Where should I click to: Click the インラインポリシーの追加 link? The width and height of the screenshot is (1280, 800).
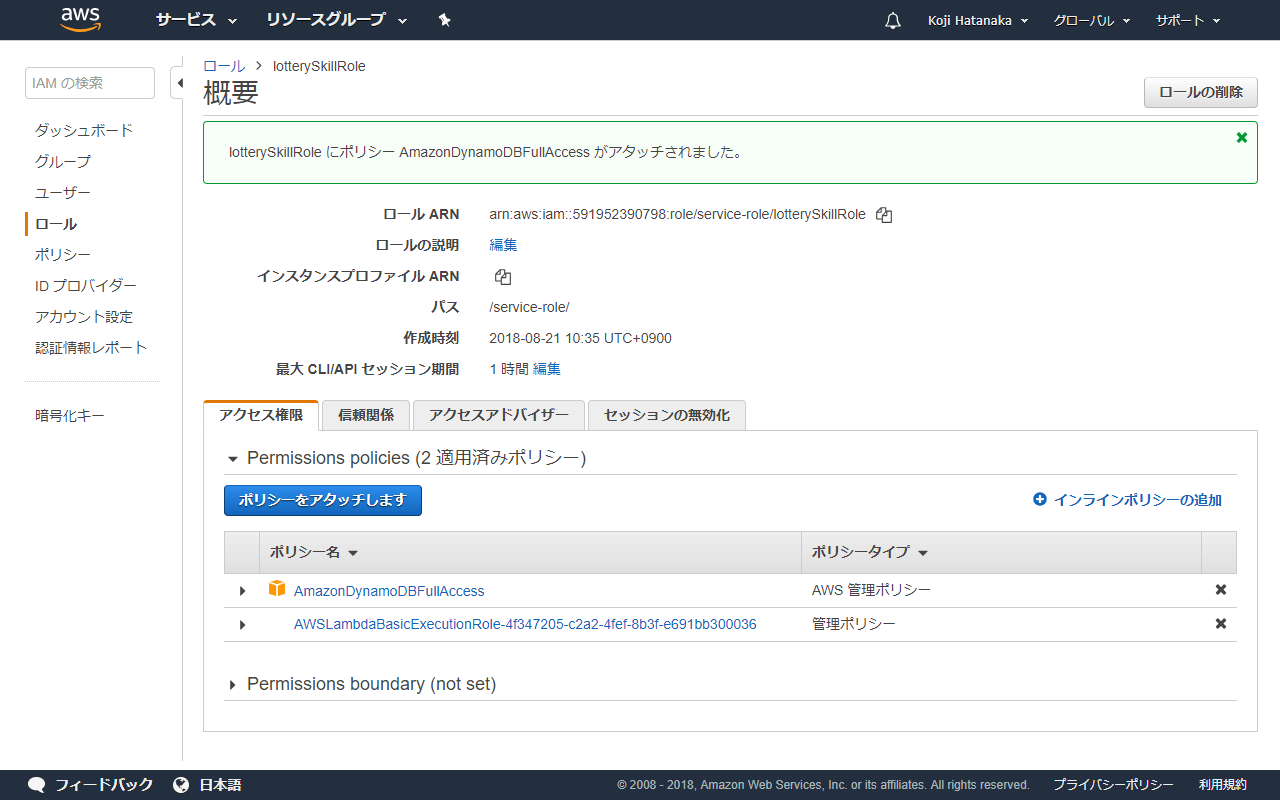point(1138,500)
